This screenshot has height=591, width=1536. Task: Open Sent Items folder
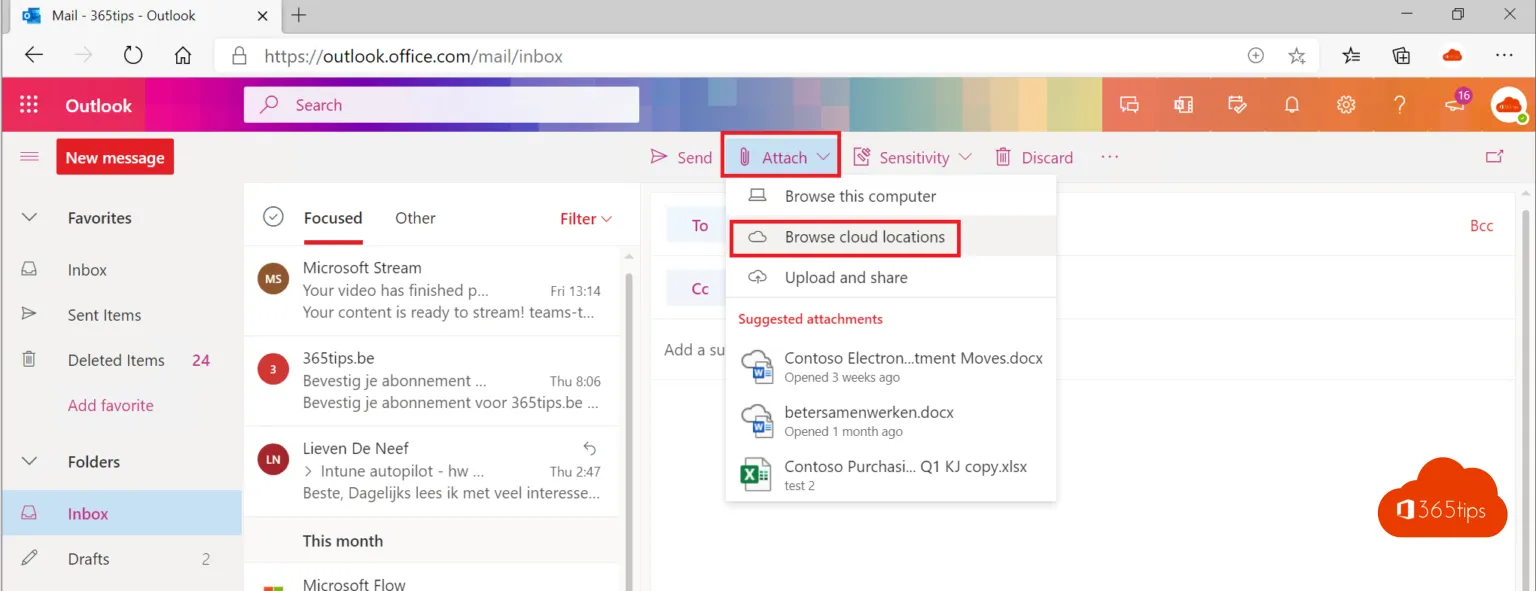click(x=122, y=315)
